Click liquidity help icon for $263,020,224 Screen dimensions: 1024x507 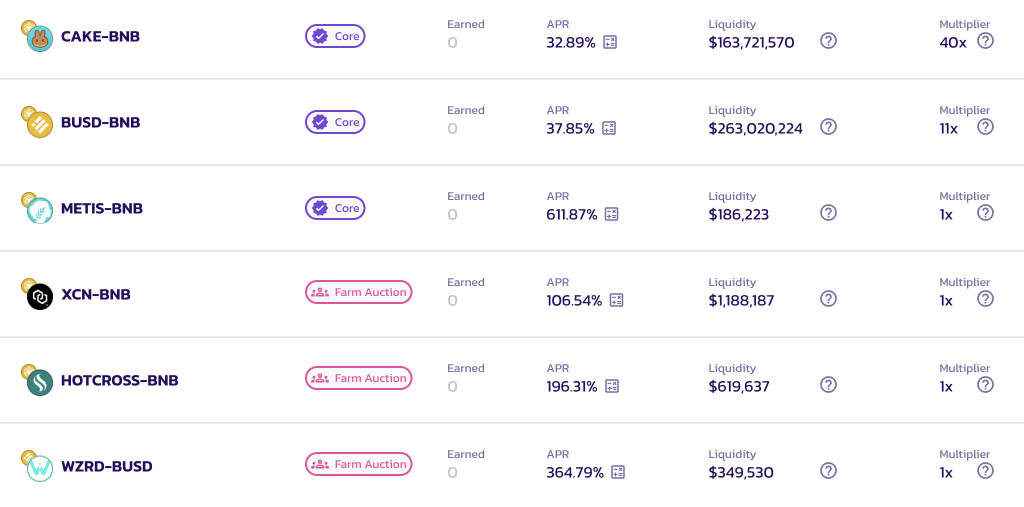point(828,127)
